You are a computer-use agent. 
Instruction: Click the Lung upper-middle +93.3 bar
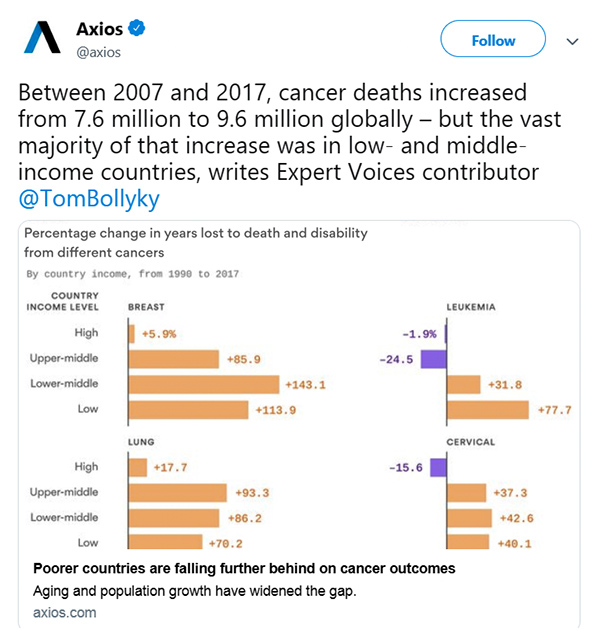click(178, 493)
